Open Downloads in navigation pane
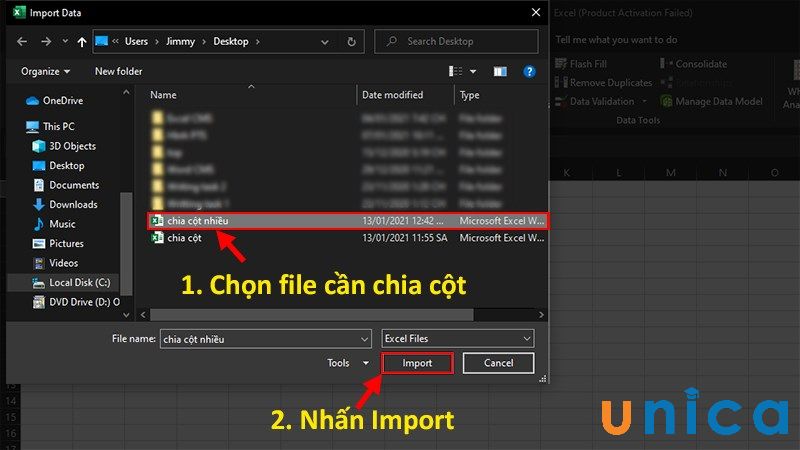This screenshot has height=450, width=800. (x=73, y=204)
